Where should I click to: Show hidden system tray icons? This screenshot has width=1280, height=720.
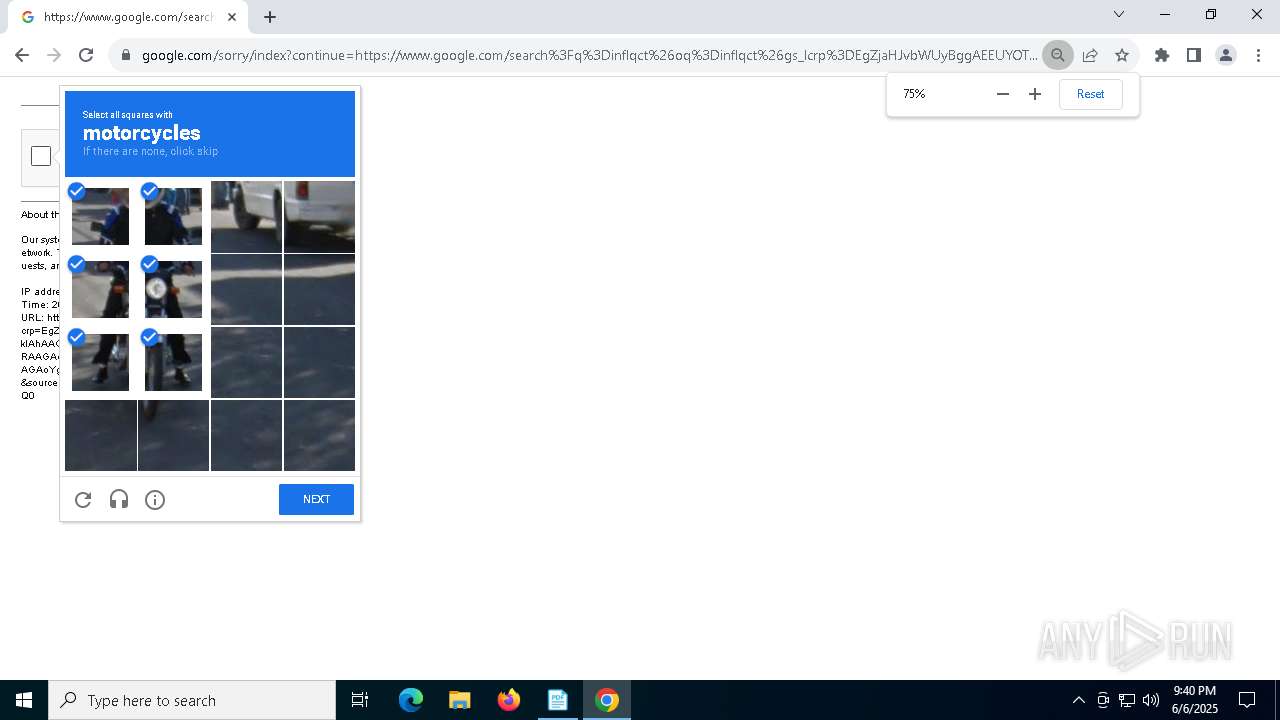click(1078, 700)
